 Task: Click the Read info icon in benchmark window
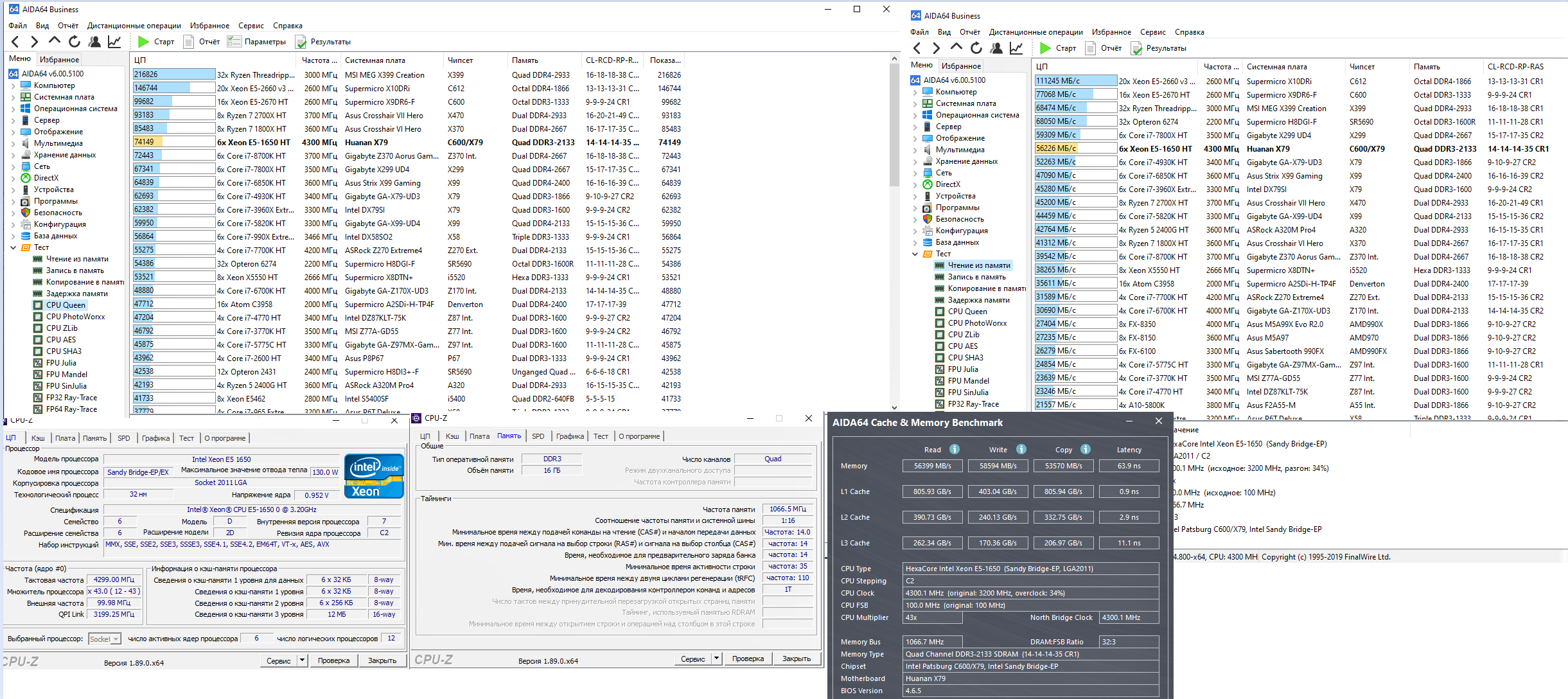click(955, 449)
